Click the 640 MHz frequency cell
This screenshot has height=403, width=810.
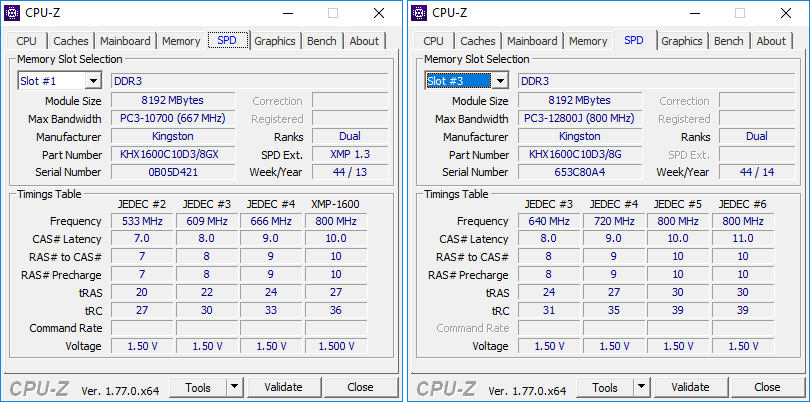coord(549,221)
